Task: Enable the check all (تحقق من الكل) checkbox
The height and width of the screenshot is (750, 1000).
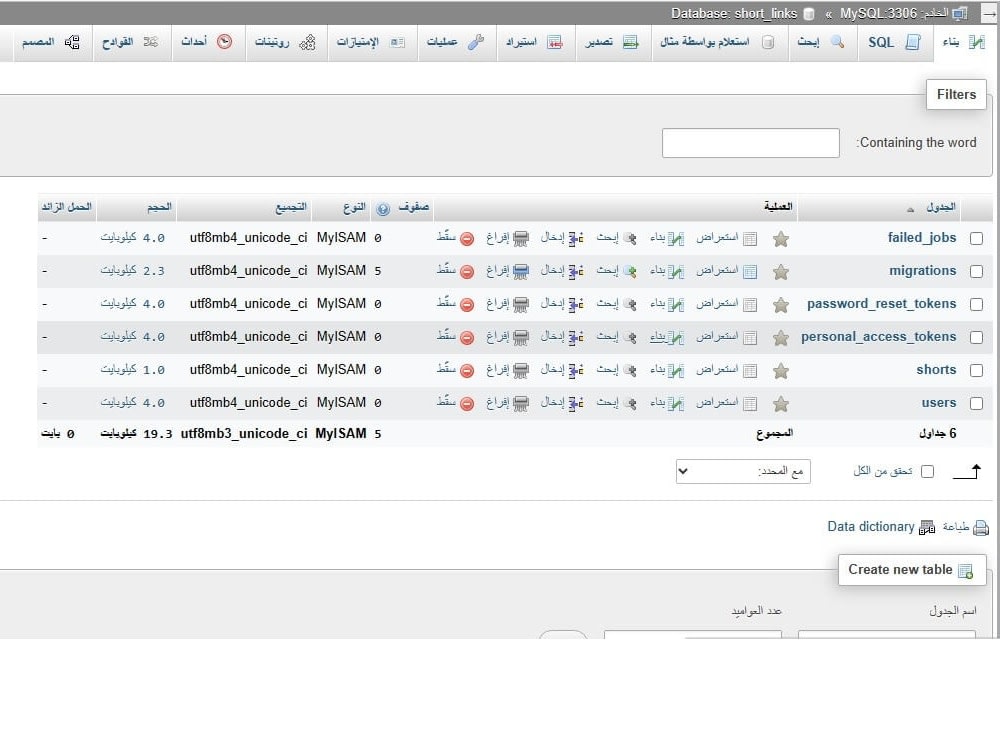Action: coord(928,472)
